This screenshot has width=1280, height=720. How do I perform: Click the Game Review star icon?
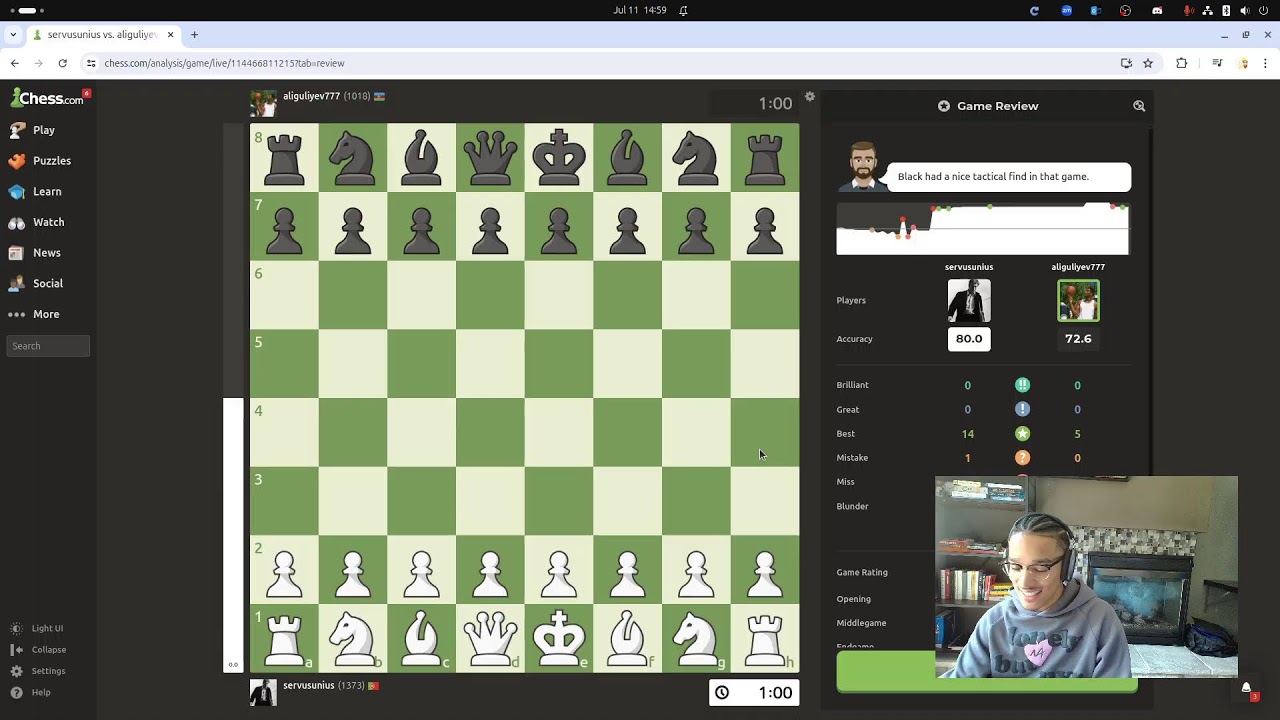click(x=944, y=106)
